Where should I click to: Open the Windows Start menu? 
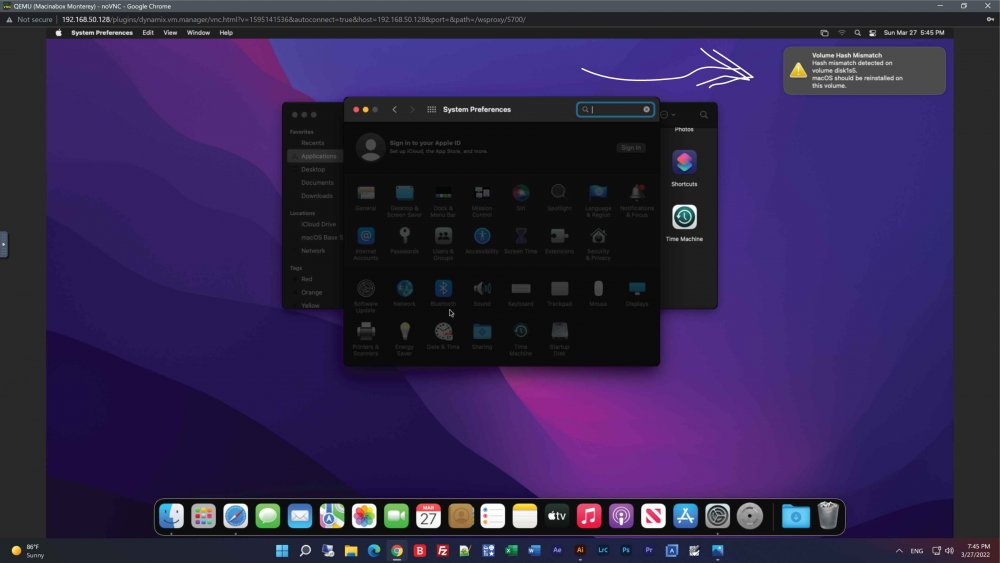tap(282, 550)
